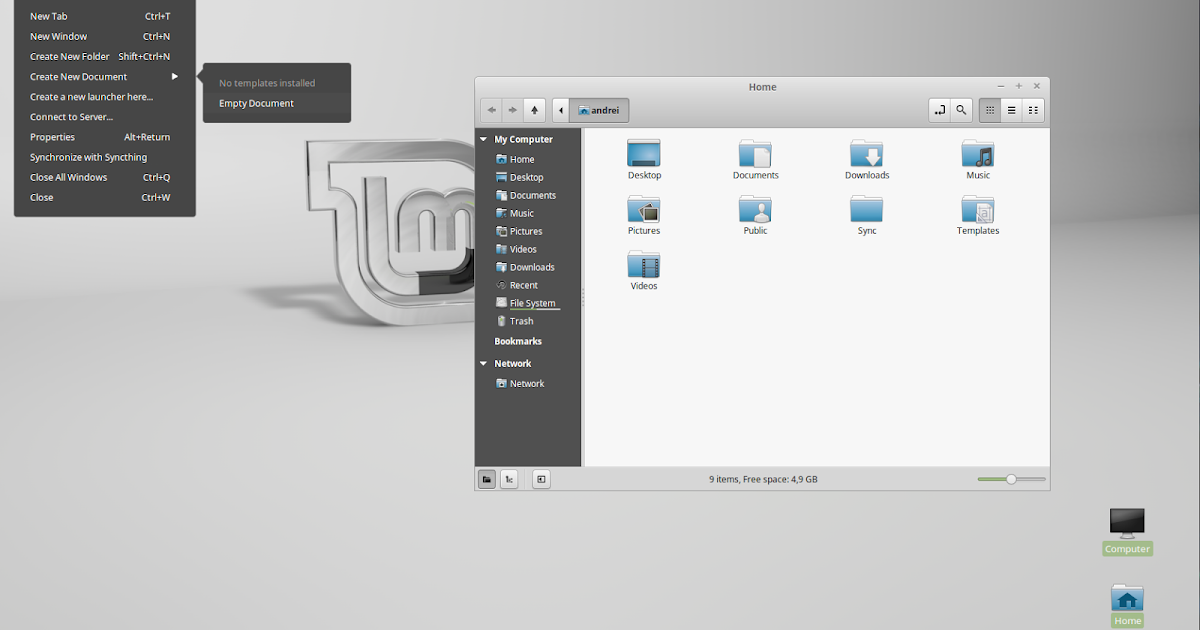The width and height of the screenshot is (1200, 630).
Task: Click the status text '9 items, Free space'
Action: pos(763,480)
